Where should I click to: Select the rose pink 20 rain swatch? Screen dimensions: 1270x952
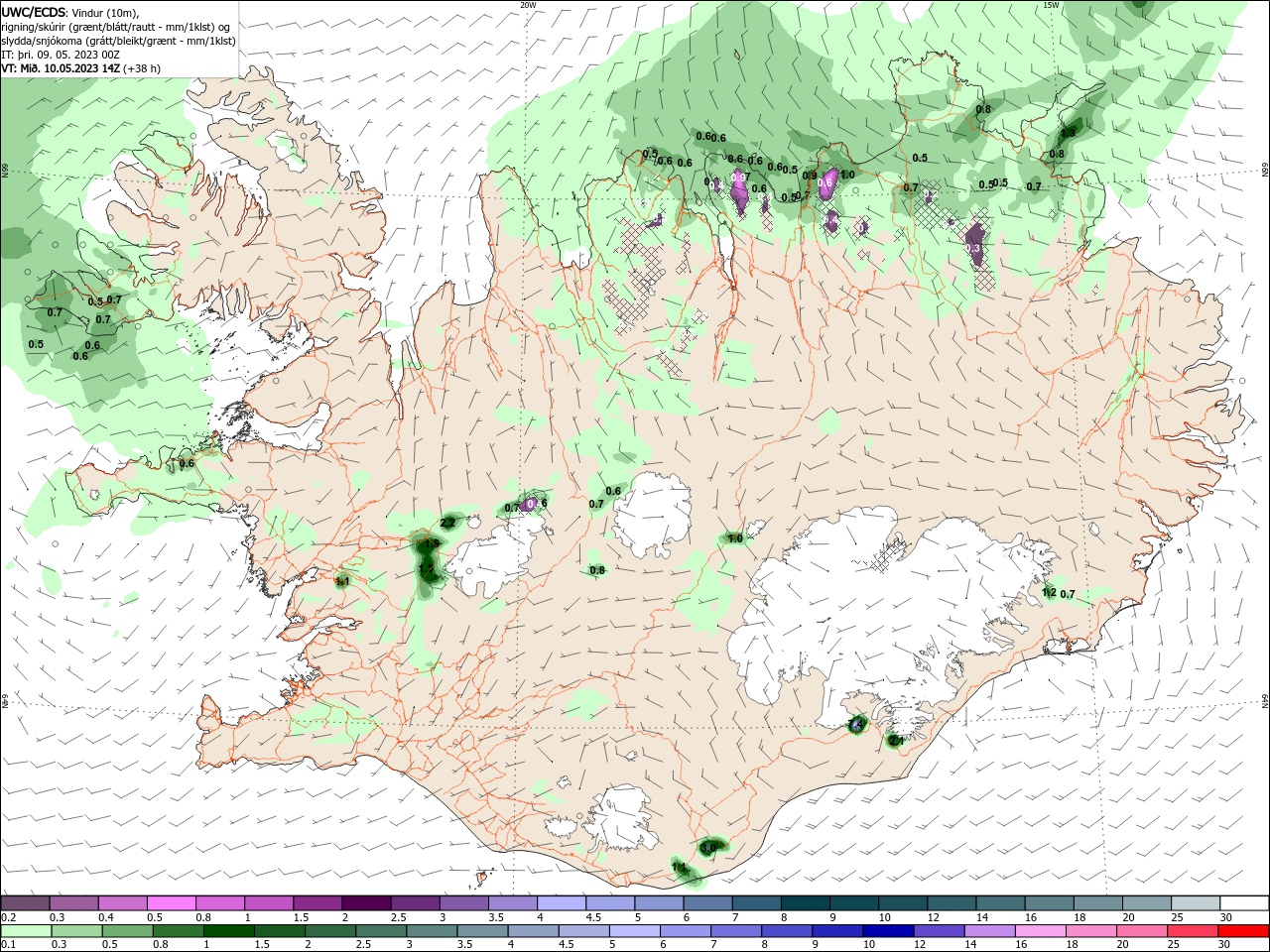[x=1141, y=931]
